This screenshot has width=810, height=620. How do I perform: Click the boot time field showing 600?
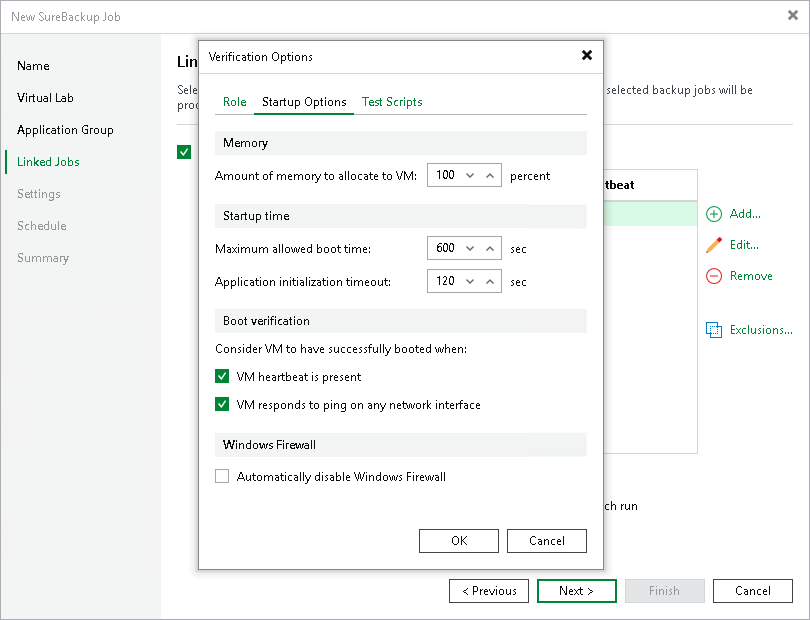(445, 249)
